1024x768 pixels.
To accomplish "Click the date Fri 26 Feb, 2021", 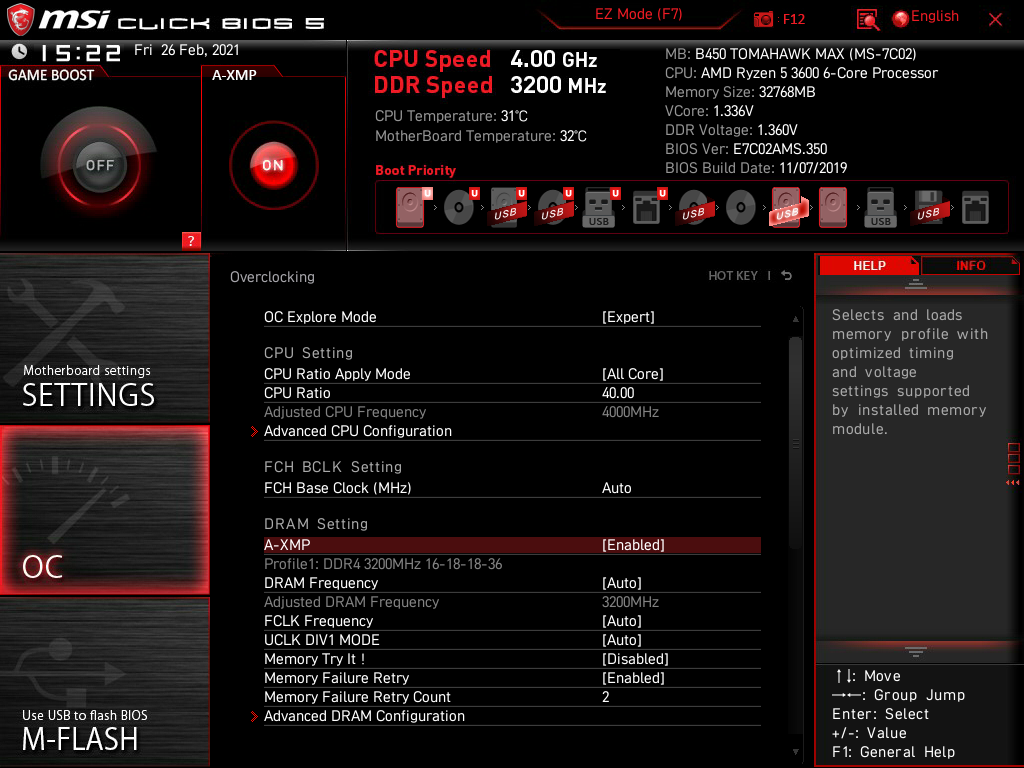I will [x=187, y=50].
